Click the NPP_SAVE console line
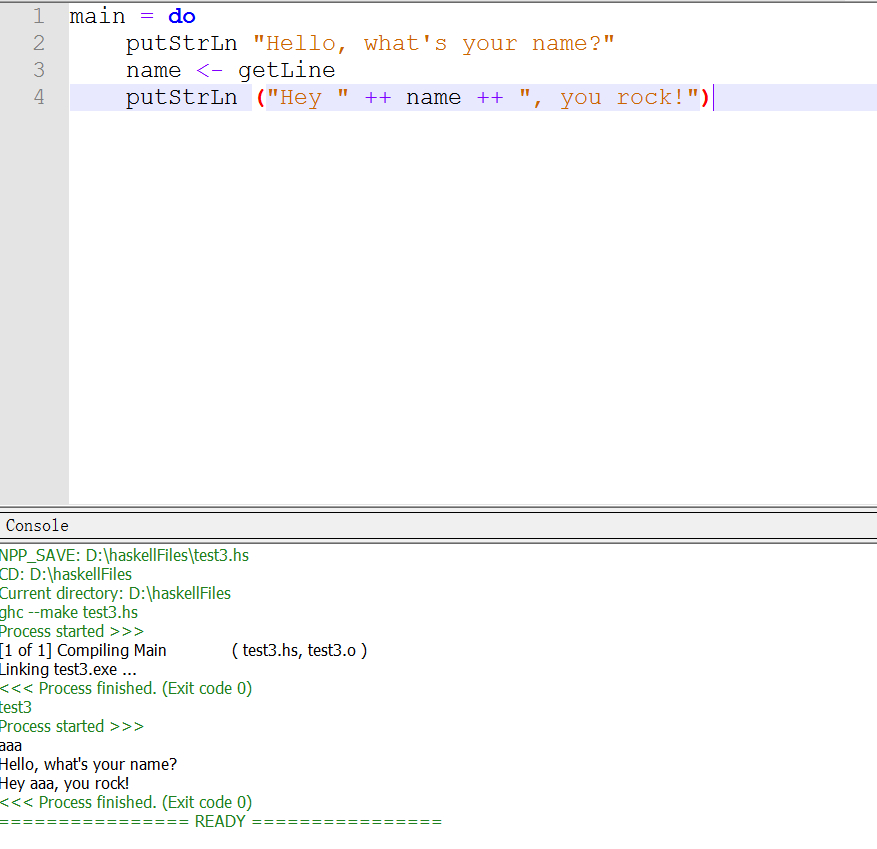The height and width of the screenshot is (849, 877). pos(124,555)
